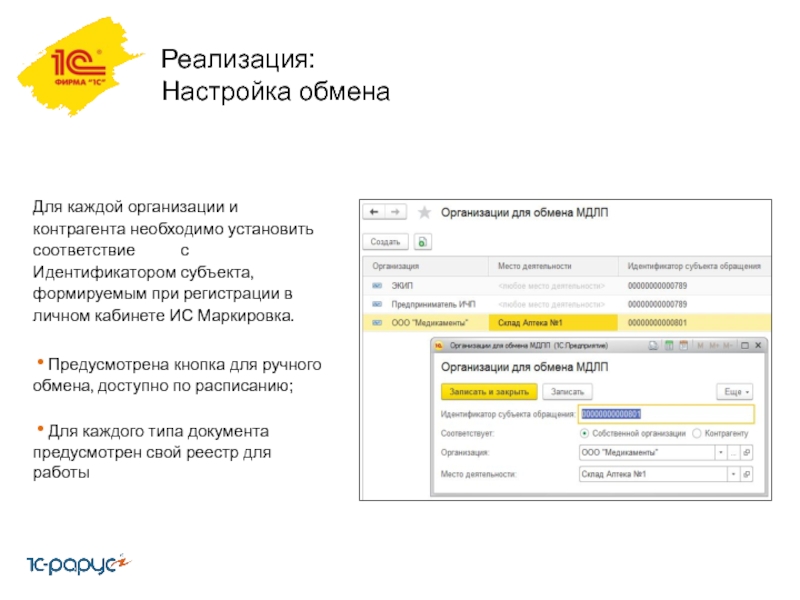Click the row icon next to Предприниматель ИЧП

377,305
